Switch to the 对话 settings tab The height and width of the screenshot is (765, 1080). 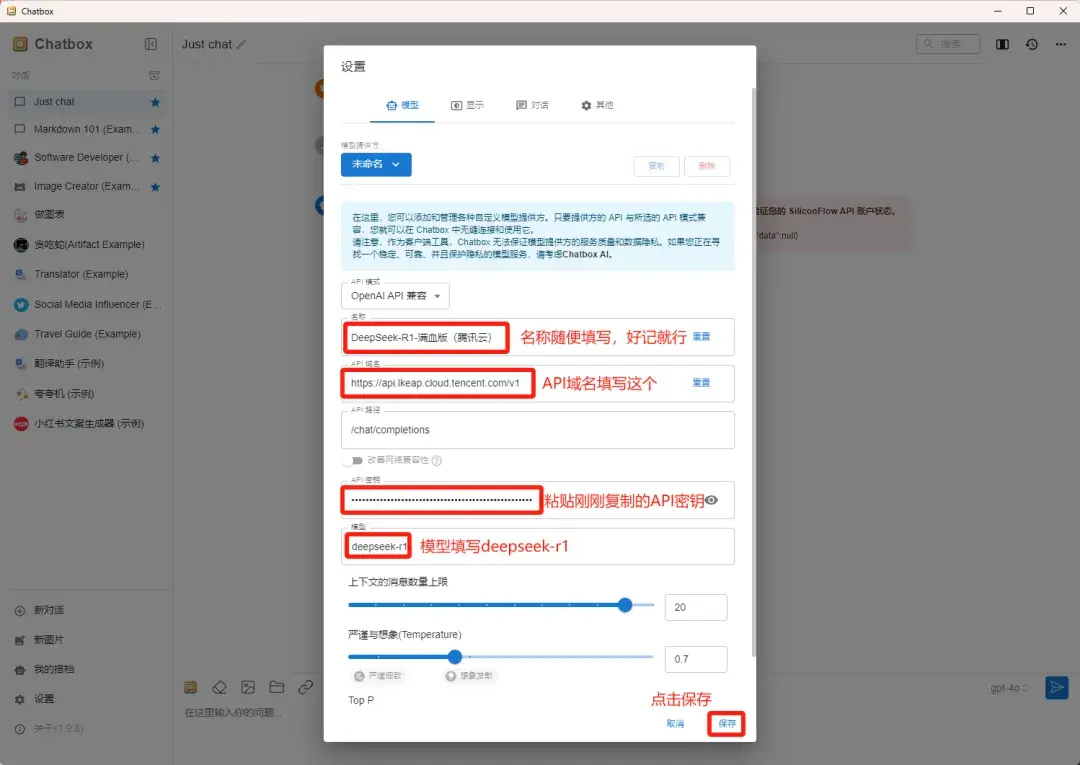coord(532,105)
